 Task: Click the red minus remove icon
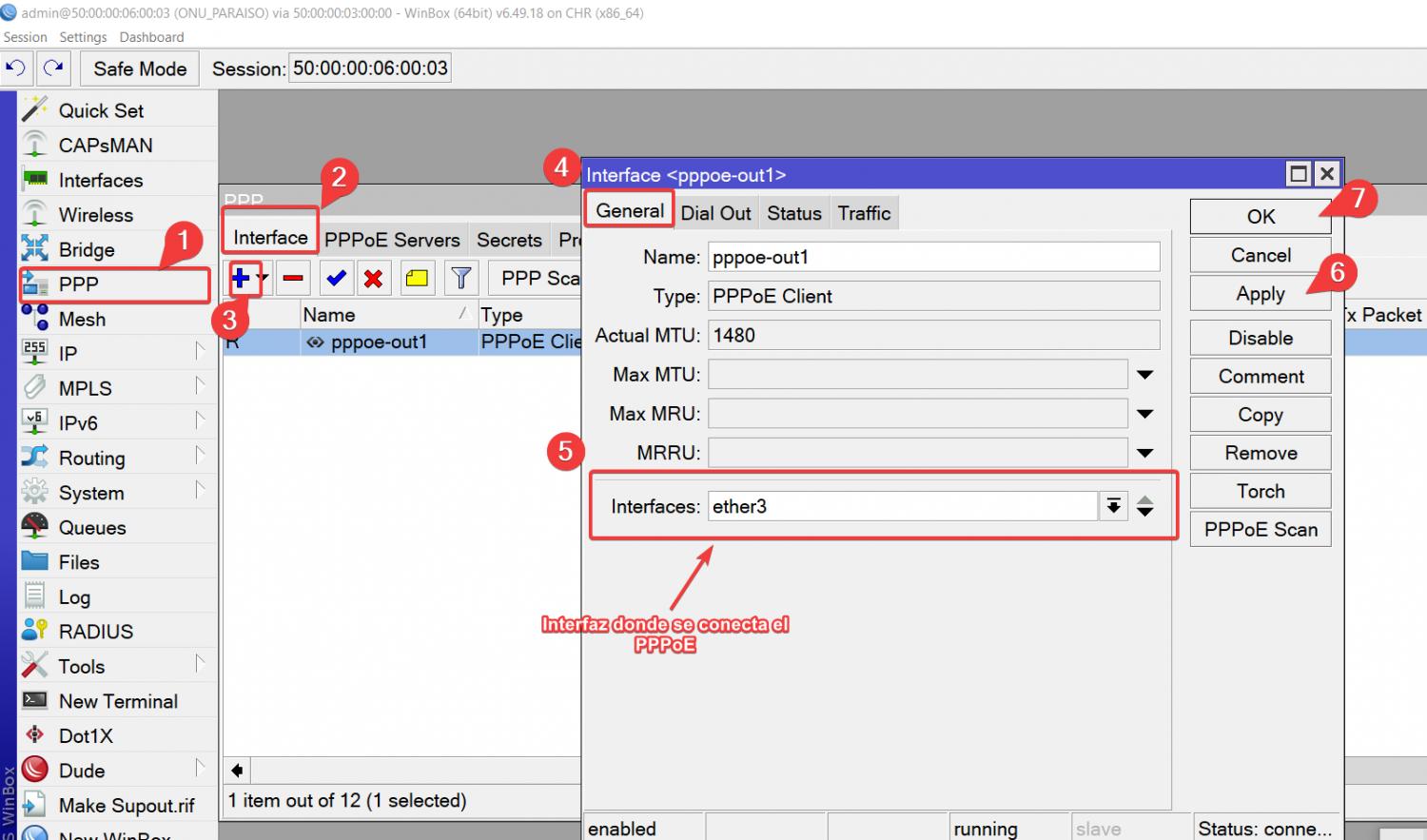pos(293,278)
